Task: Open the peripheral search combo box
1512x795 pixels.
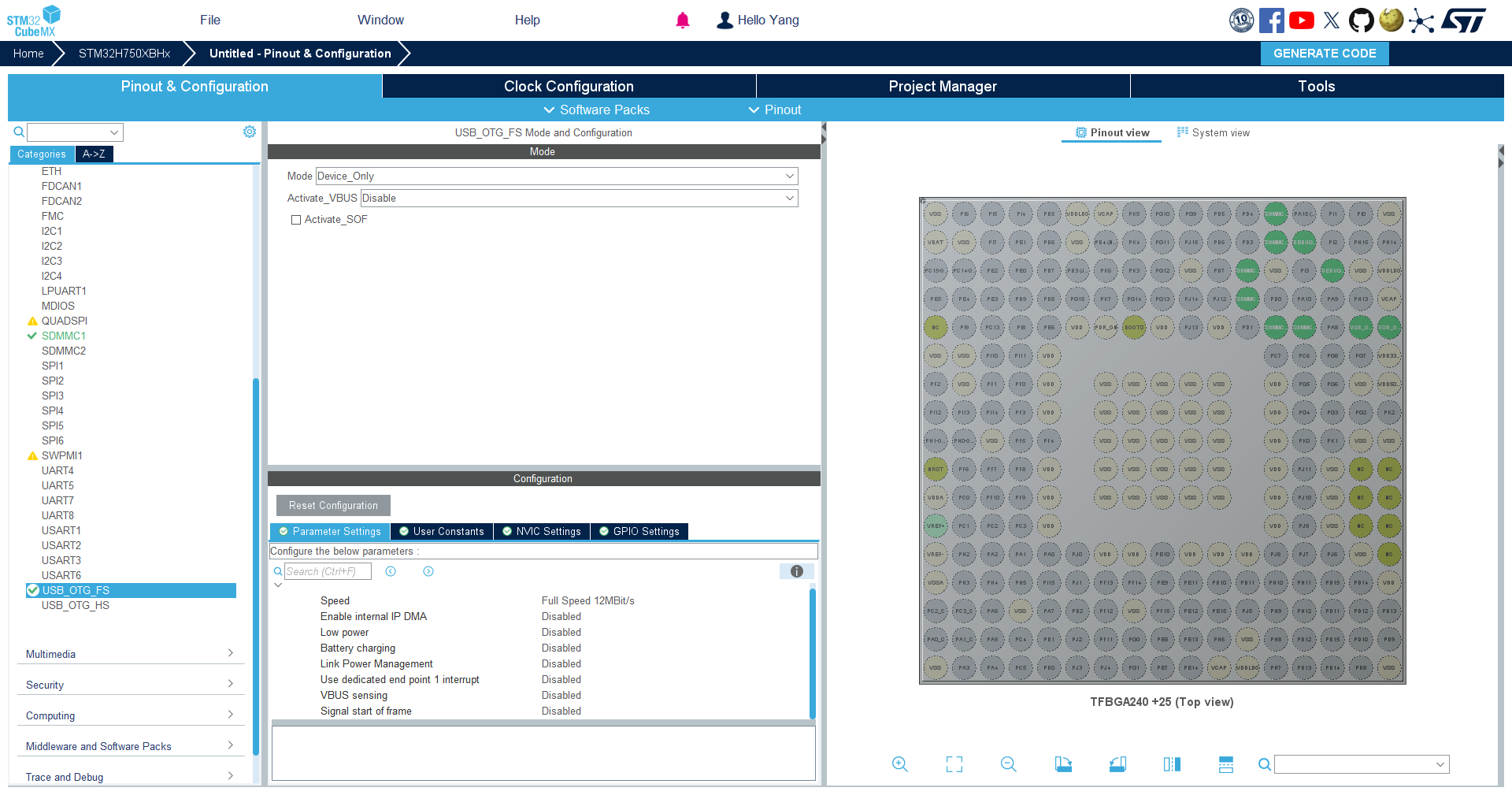Action: tap(75, 132)
